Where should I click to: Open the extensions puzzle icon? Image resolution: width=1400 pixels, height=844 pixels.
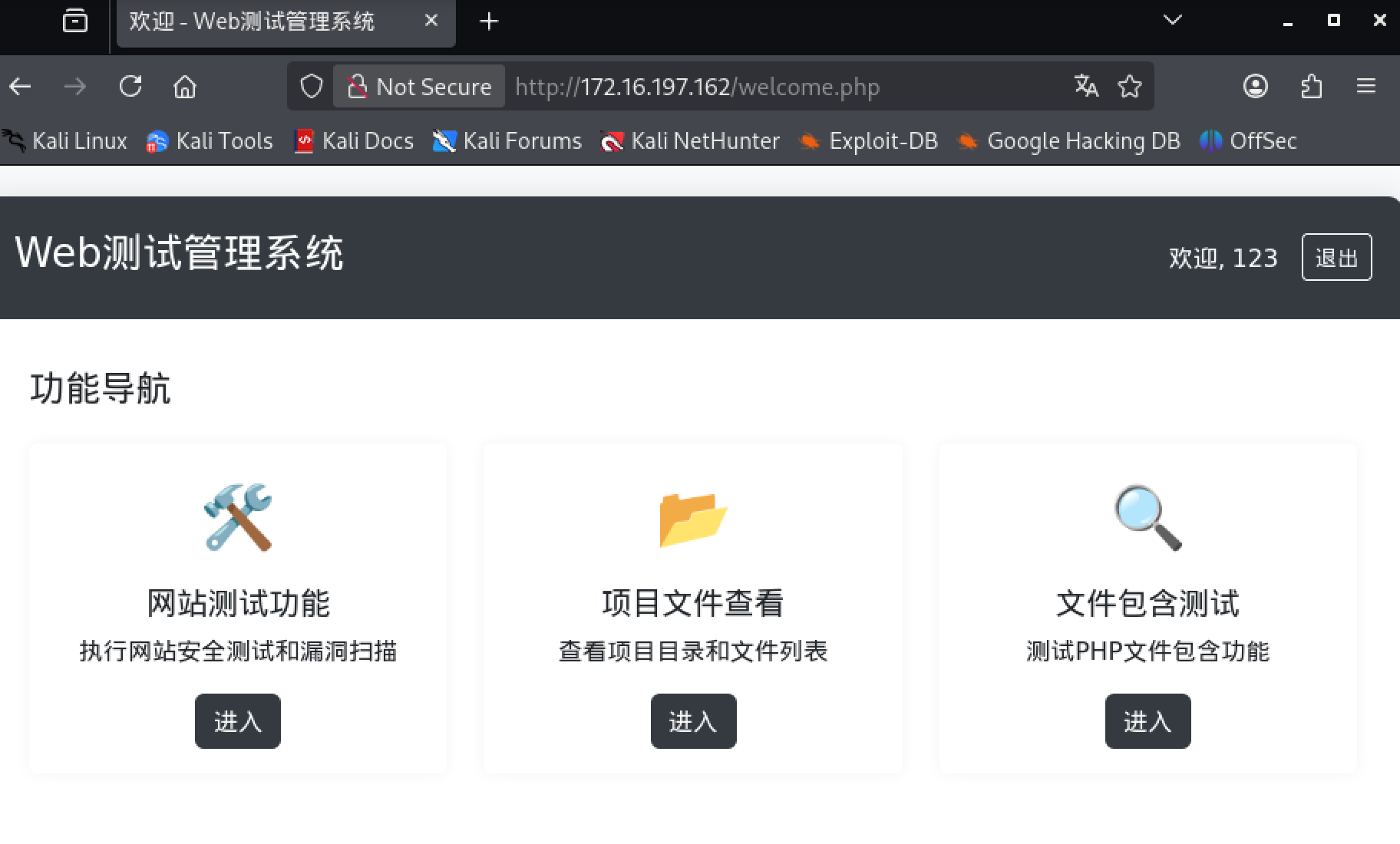[x=1311, y=87]
